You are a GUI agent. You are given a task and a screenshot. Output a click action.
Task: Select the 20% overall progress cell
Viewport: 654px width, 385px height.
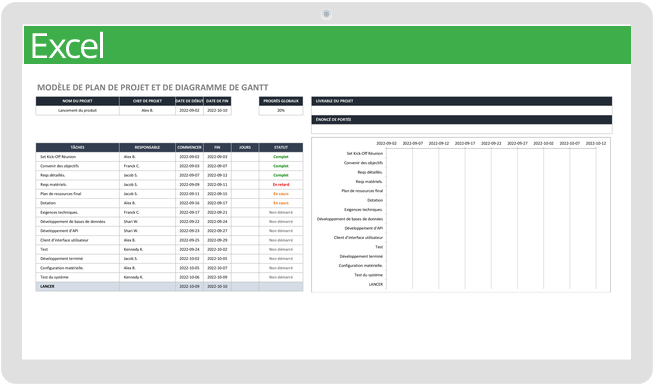coord(281,111)
